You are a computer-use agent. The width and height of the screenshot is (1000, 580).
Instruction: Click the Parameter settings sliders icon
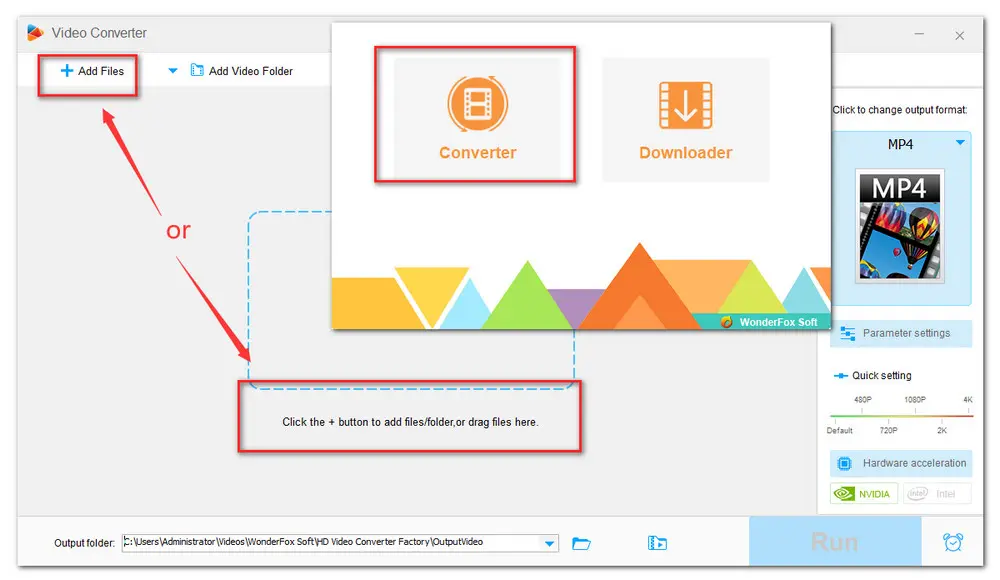848,333
